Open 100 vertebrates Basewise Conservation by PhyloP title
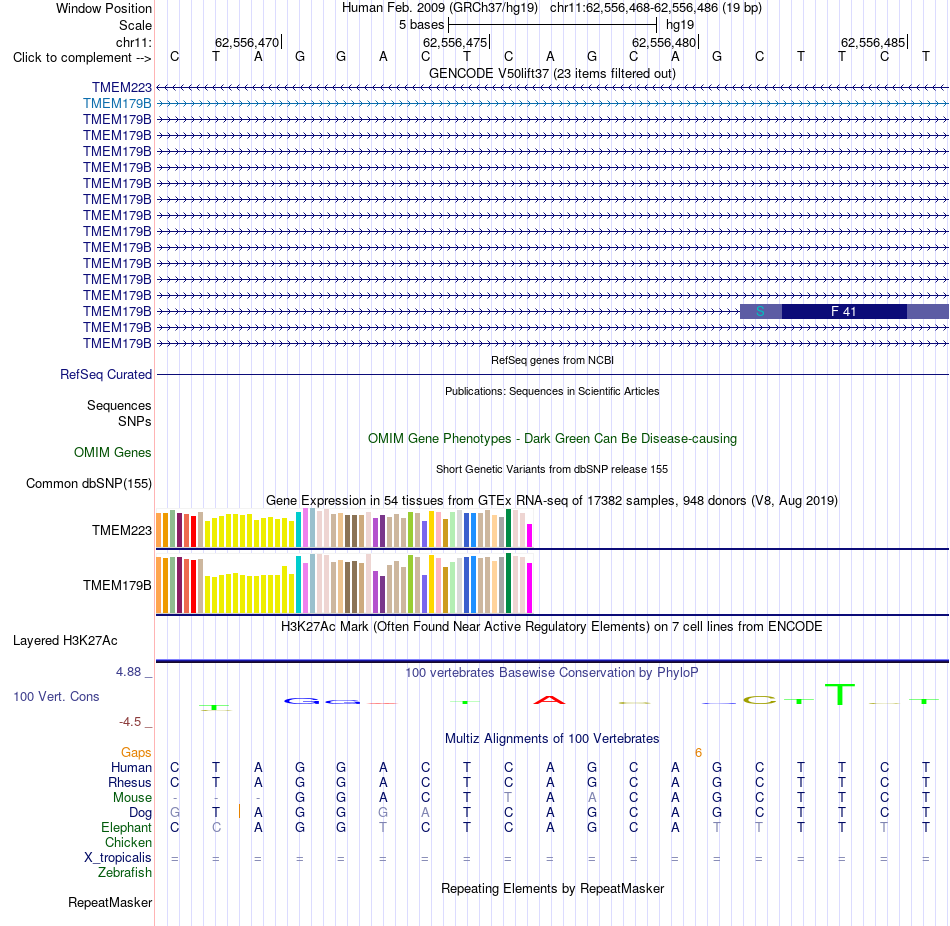The width and height of the screenshot is (950, 926). pyautogui.click(x=552, y=673)
